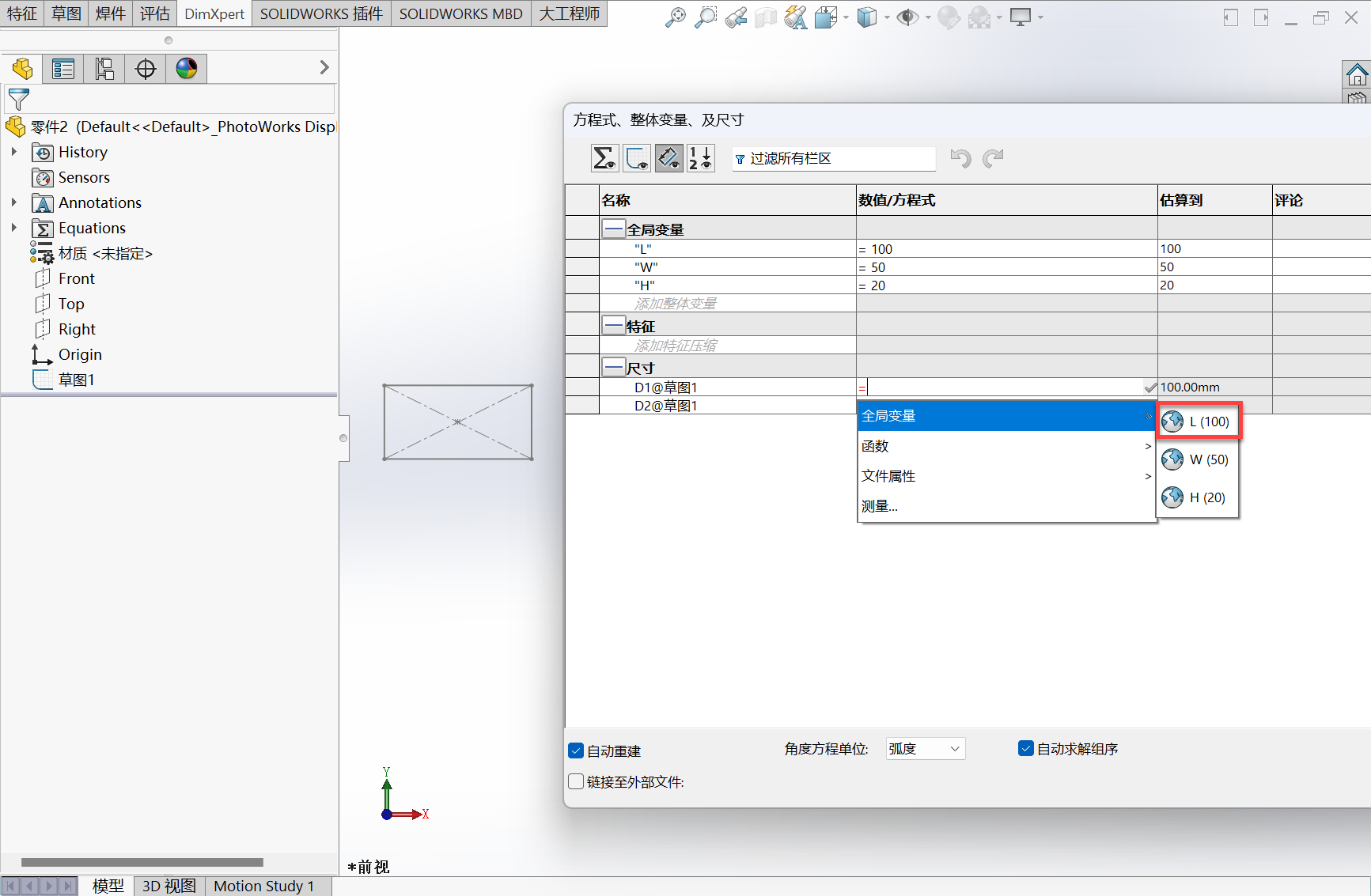Toggle the 自动重建 checkbox
This screenshot has width=1371, height=896.
click(577, 750)
